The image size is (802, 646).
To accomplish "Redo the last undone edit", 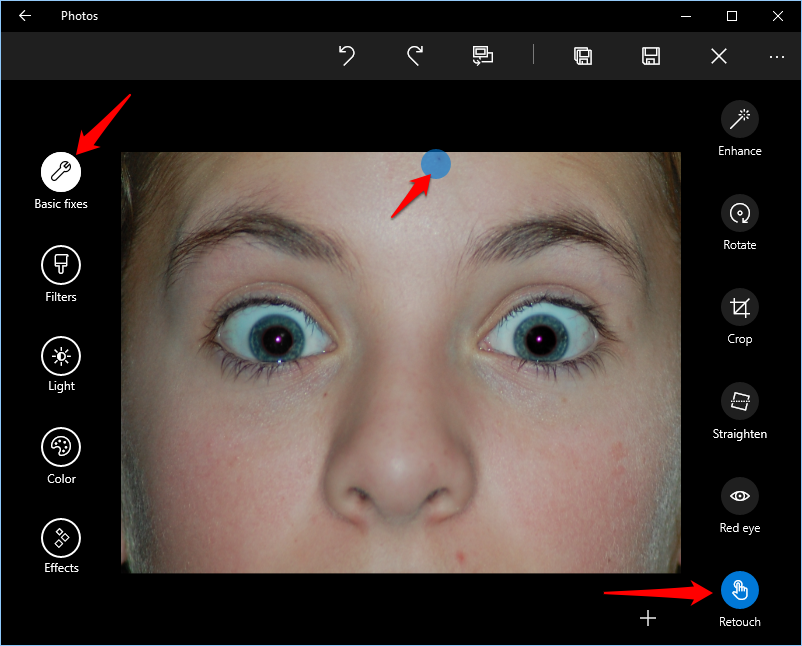I will (414, 56).
